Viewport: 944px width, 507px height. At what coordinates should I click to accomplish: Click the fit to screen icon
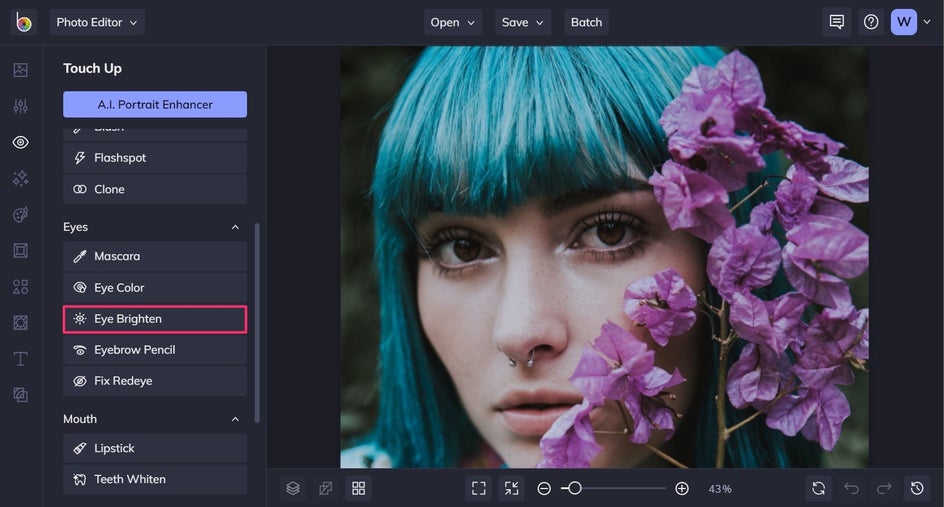(479, 488)
